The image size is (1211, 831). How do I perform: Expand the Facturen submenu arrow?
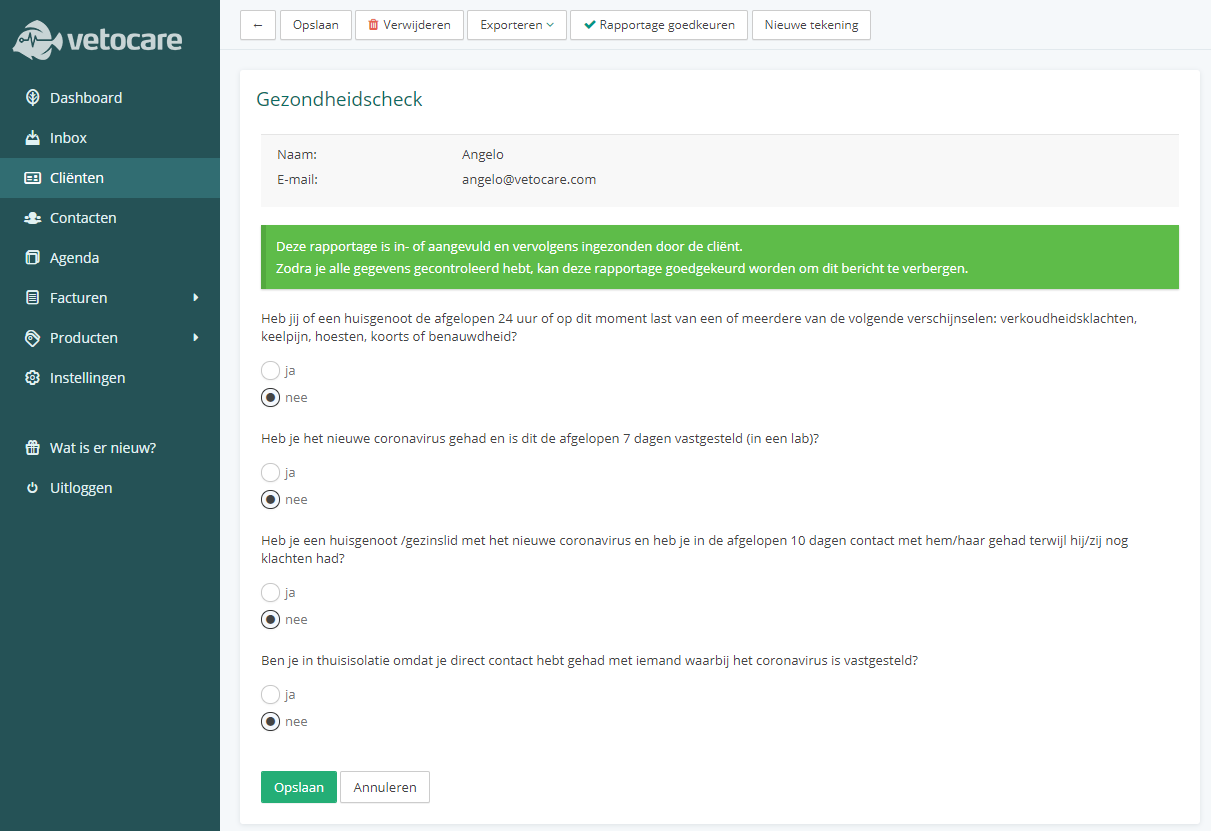[x=196, y=298]
